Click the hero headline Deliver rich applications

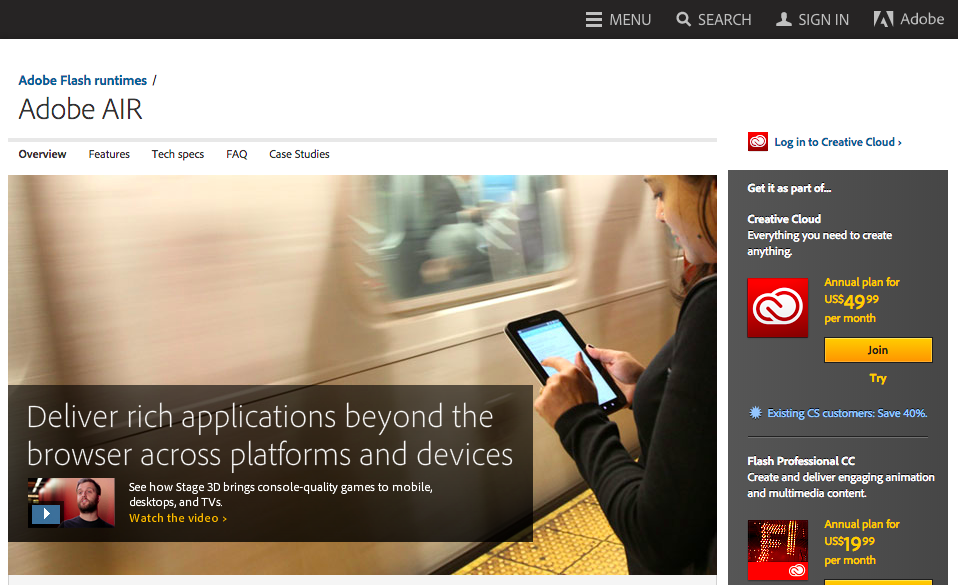tap(269, 435)
